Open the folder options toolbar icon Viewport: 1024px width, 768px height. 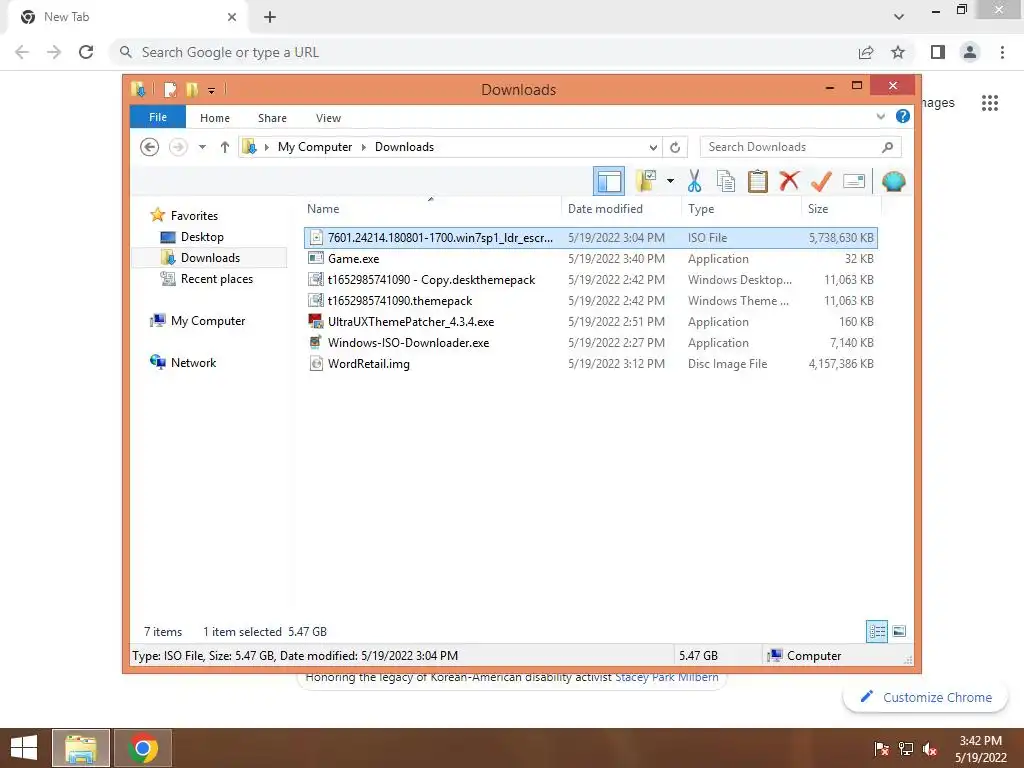click(646, 181)
